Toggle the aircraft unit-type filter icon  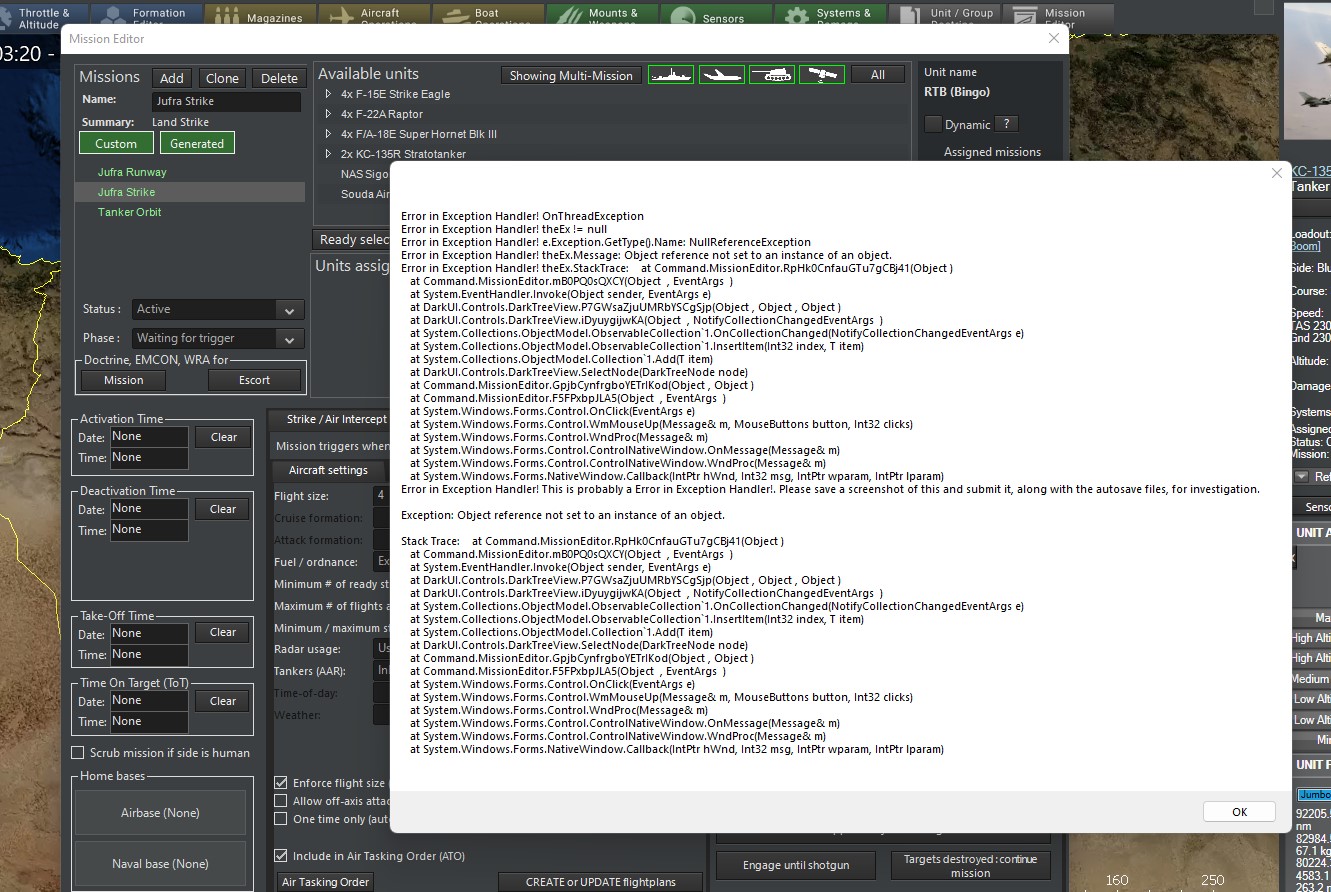click(721, 75)
